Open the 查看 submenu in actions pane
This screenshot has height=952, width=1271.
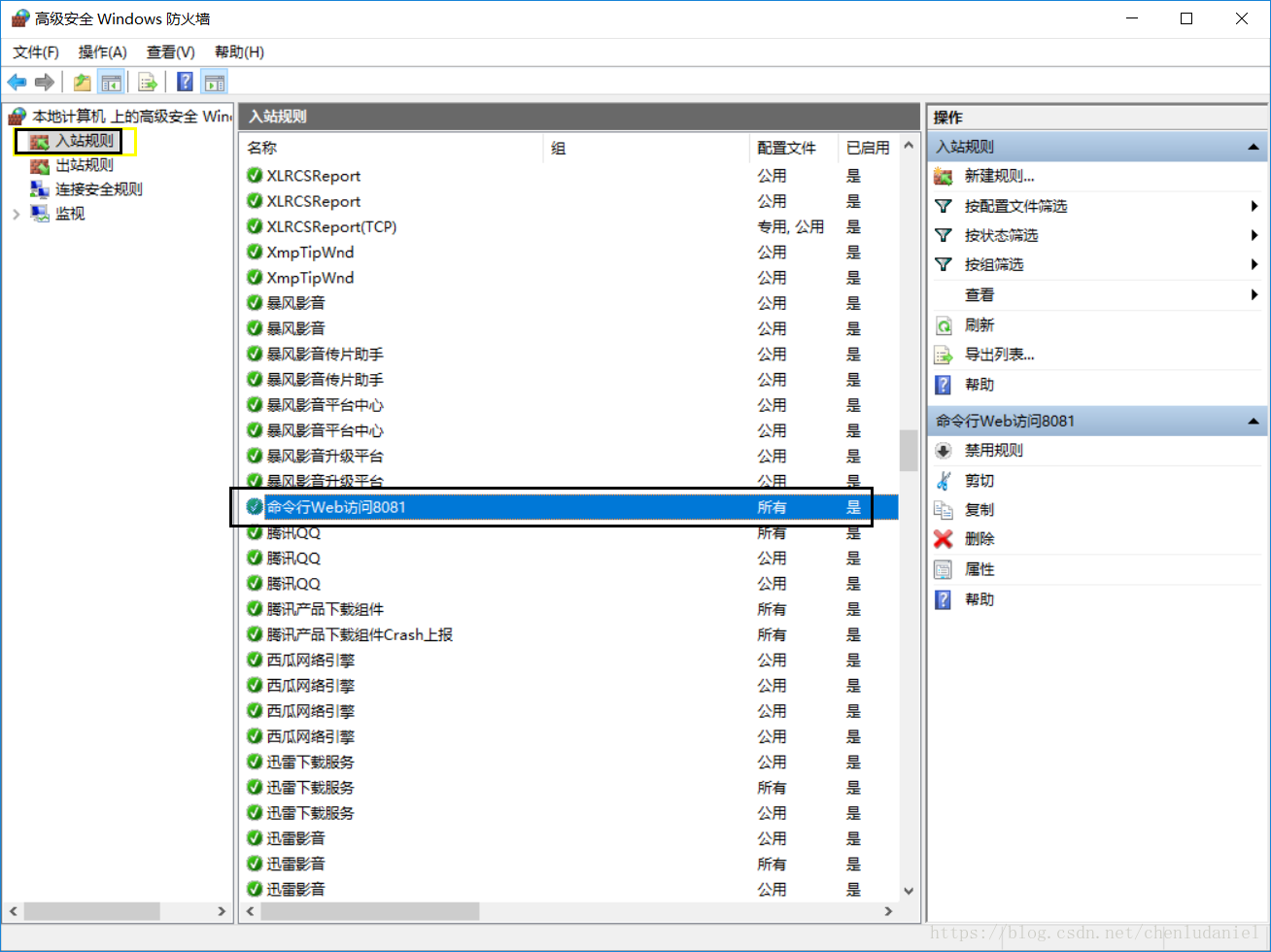tap(979, 294)
